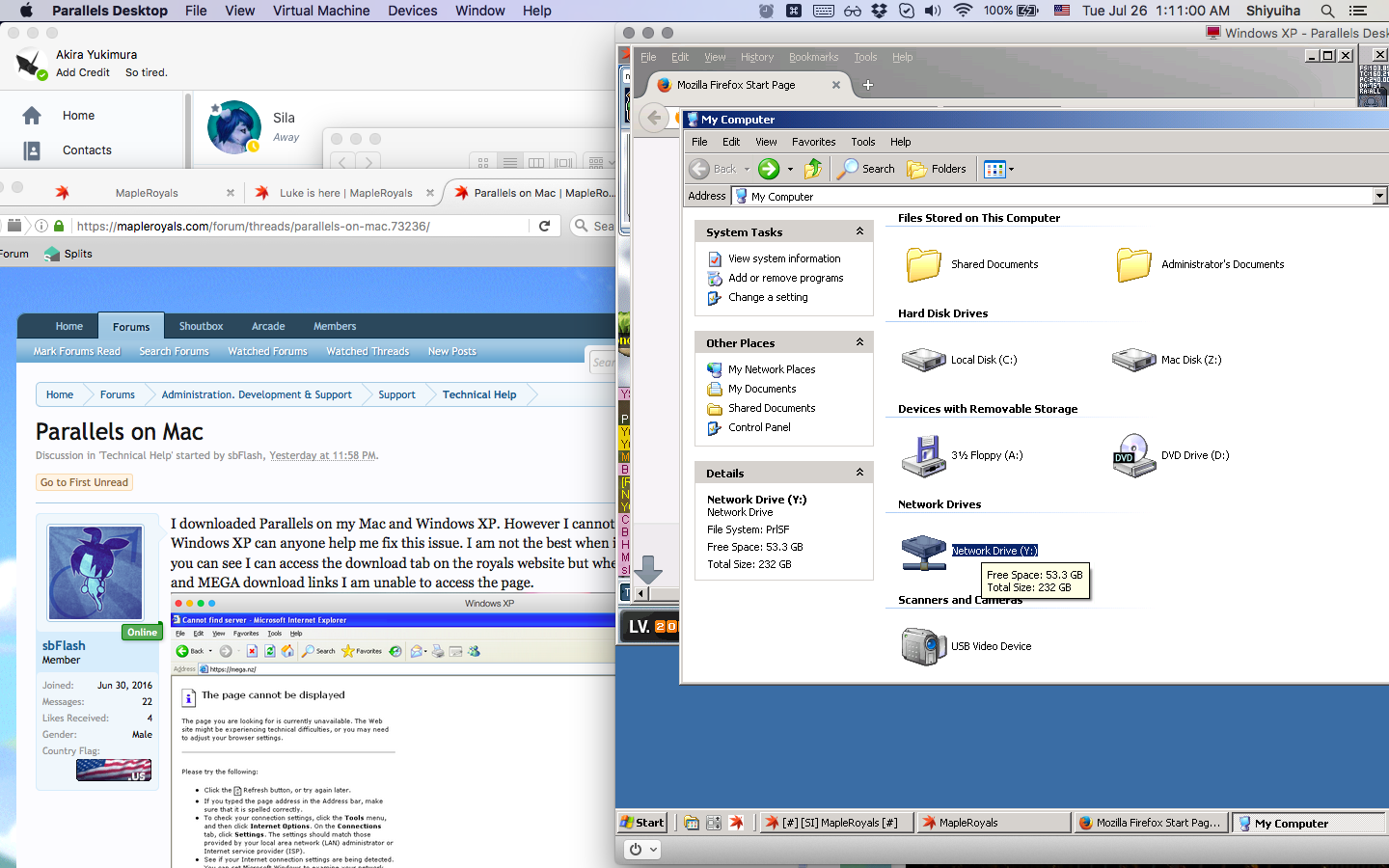Open the Forward history dropdown arrow
Screen dimensions: 1389x868
(x=790, y=169)
